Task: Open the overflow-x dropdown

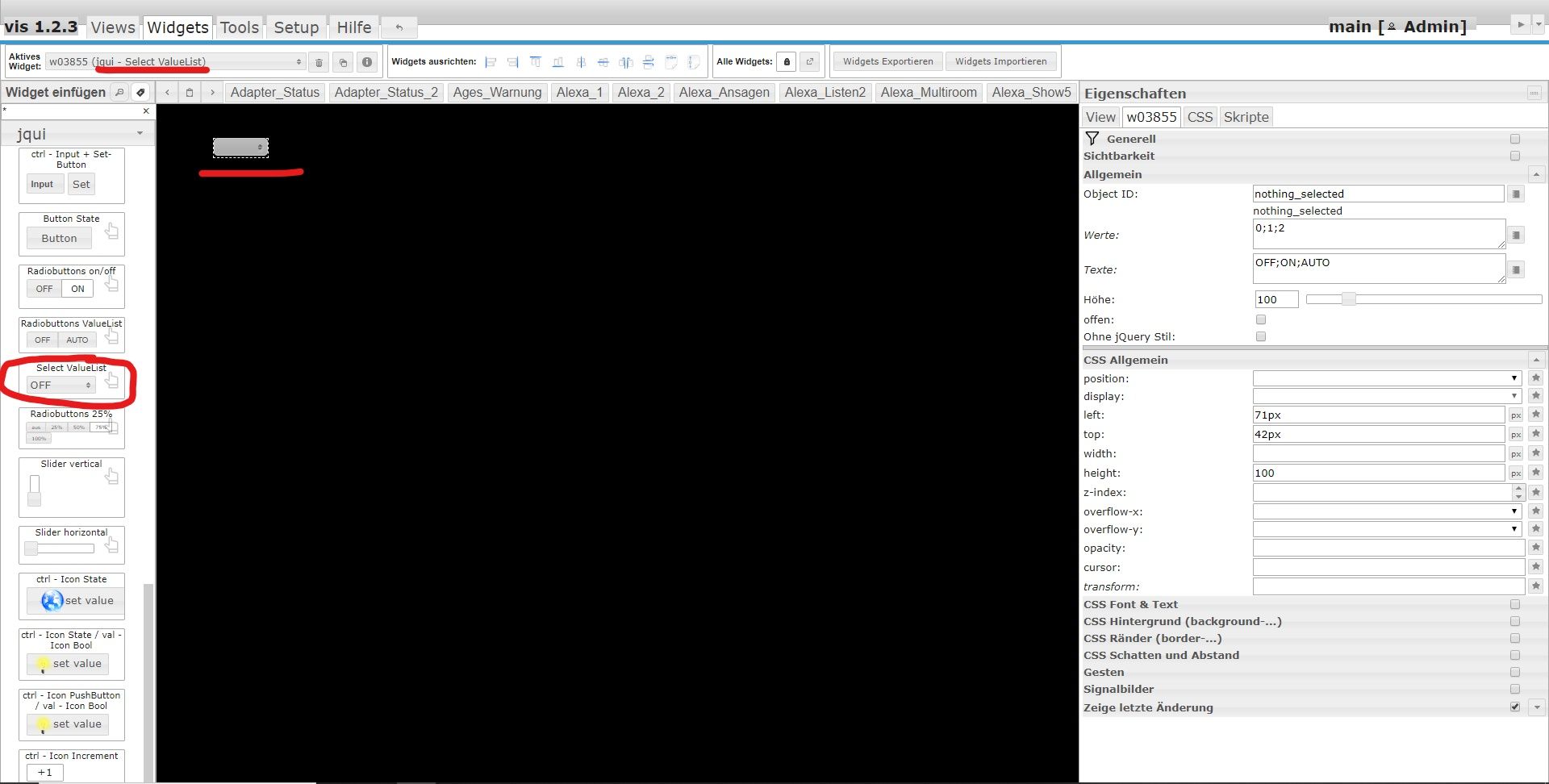Action: tap(1387, 511)
